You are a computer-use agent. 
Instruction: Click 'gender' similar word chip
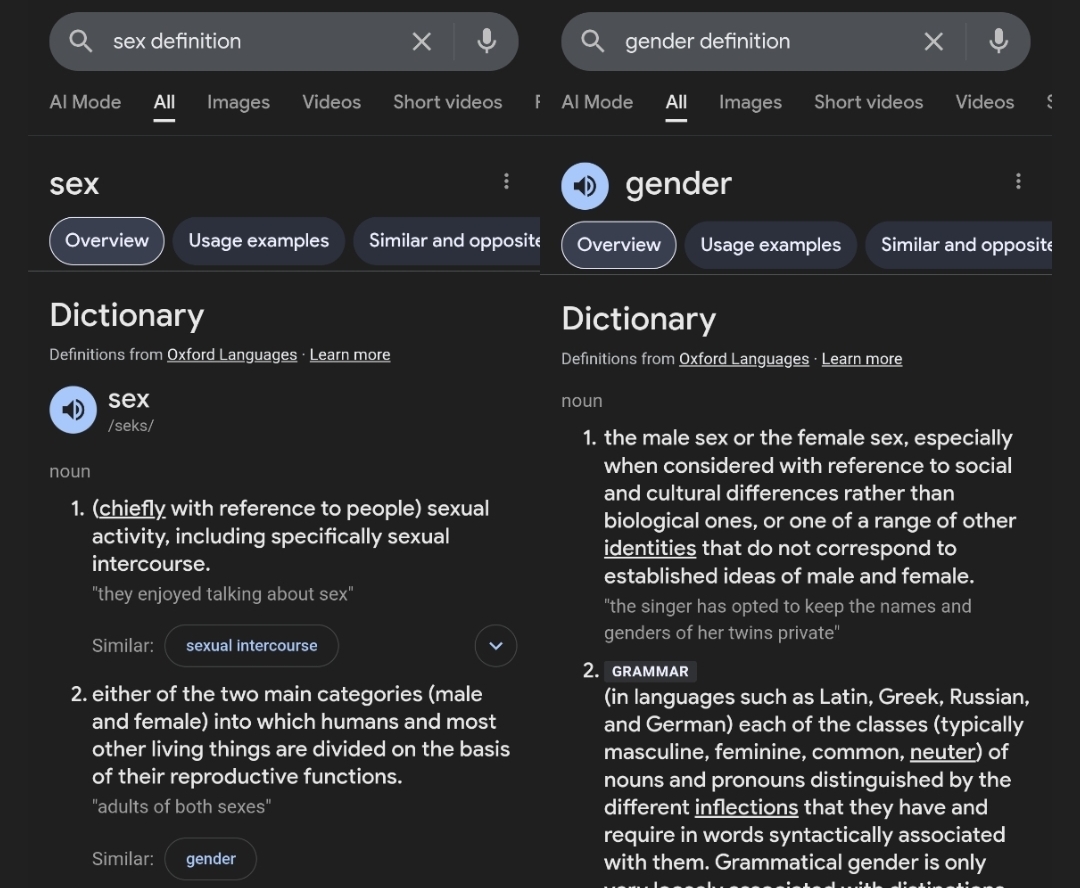[x=211, y=859]
